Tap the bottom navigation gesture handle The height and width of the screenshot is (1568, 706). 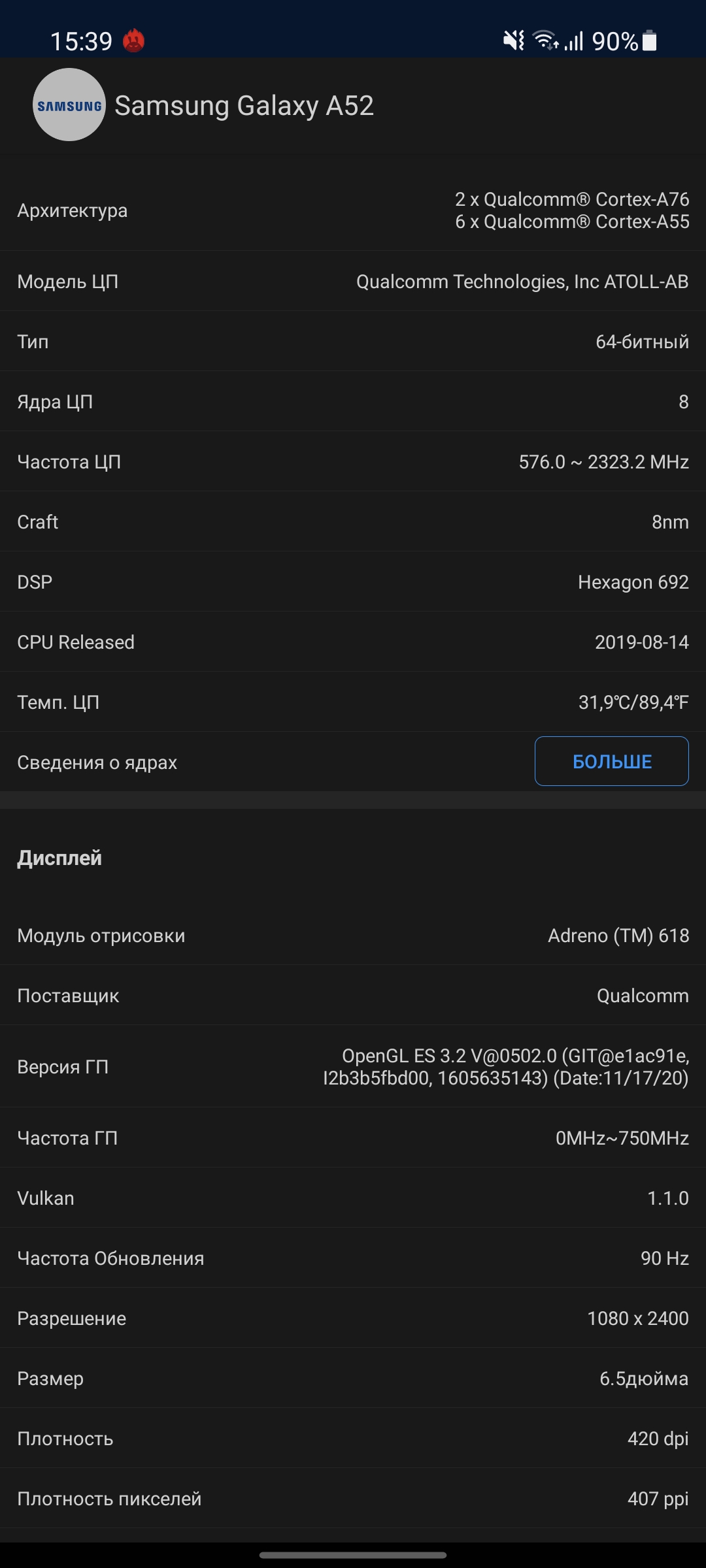353,1555
